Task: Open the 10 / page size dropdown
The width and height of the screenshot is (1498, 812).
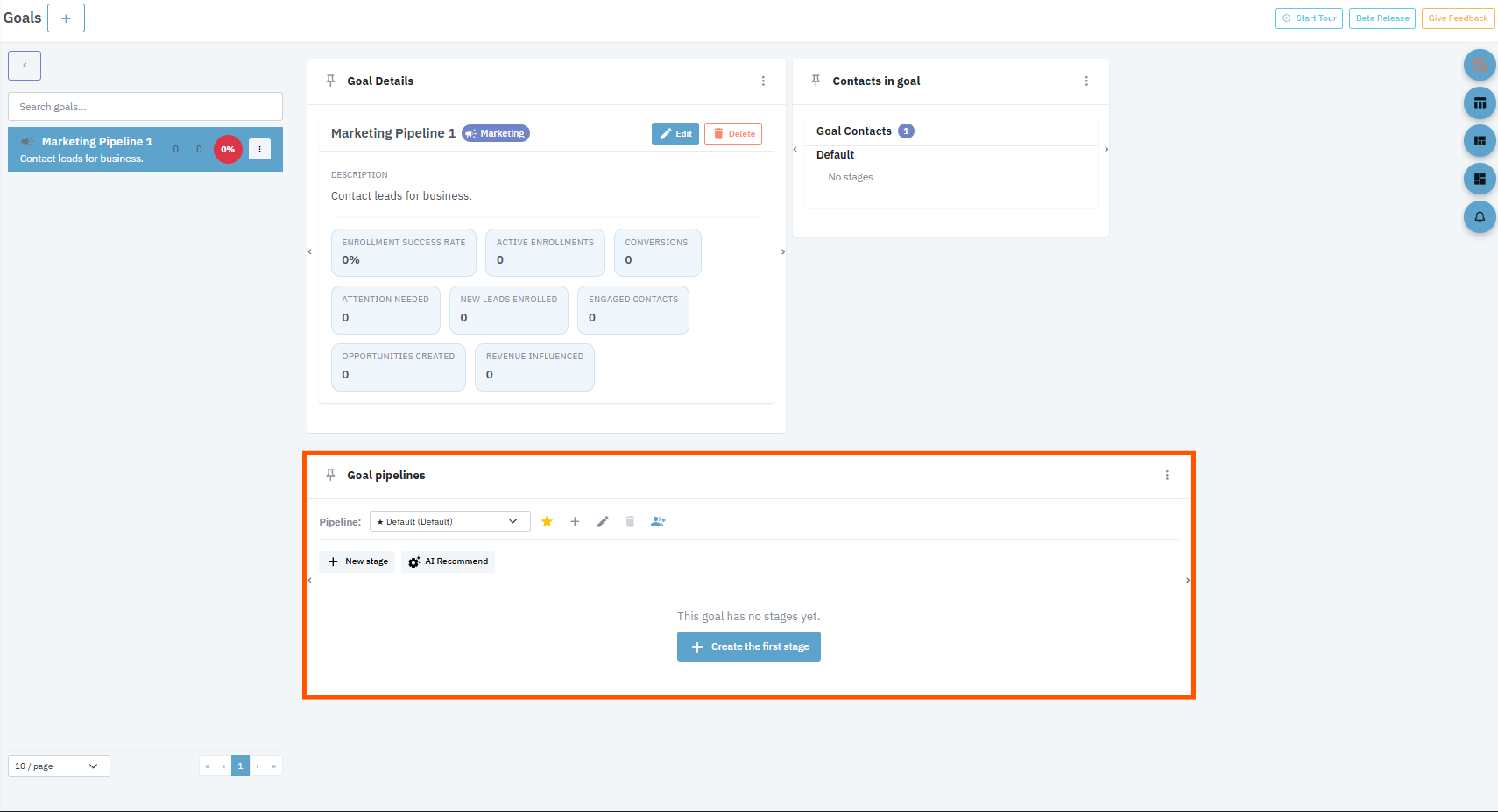Action: pos(59,766)
